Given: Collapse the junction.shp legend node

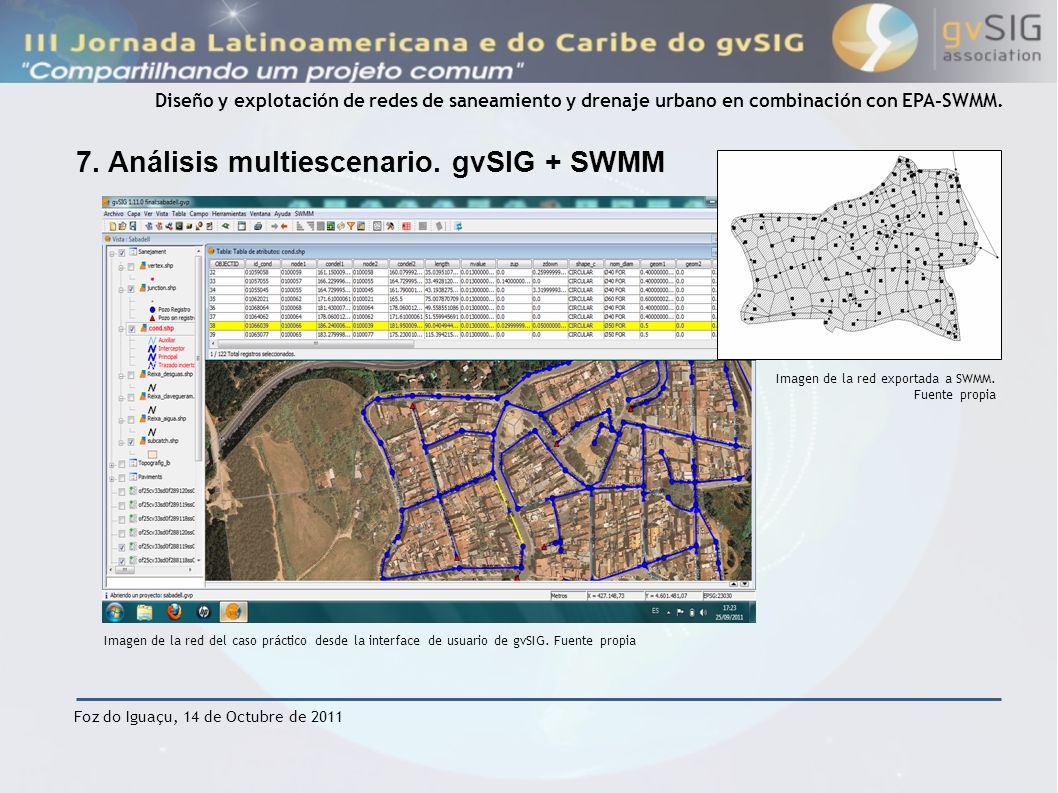Looking at the screenshot, I should 121,290.
